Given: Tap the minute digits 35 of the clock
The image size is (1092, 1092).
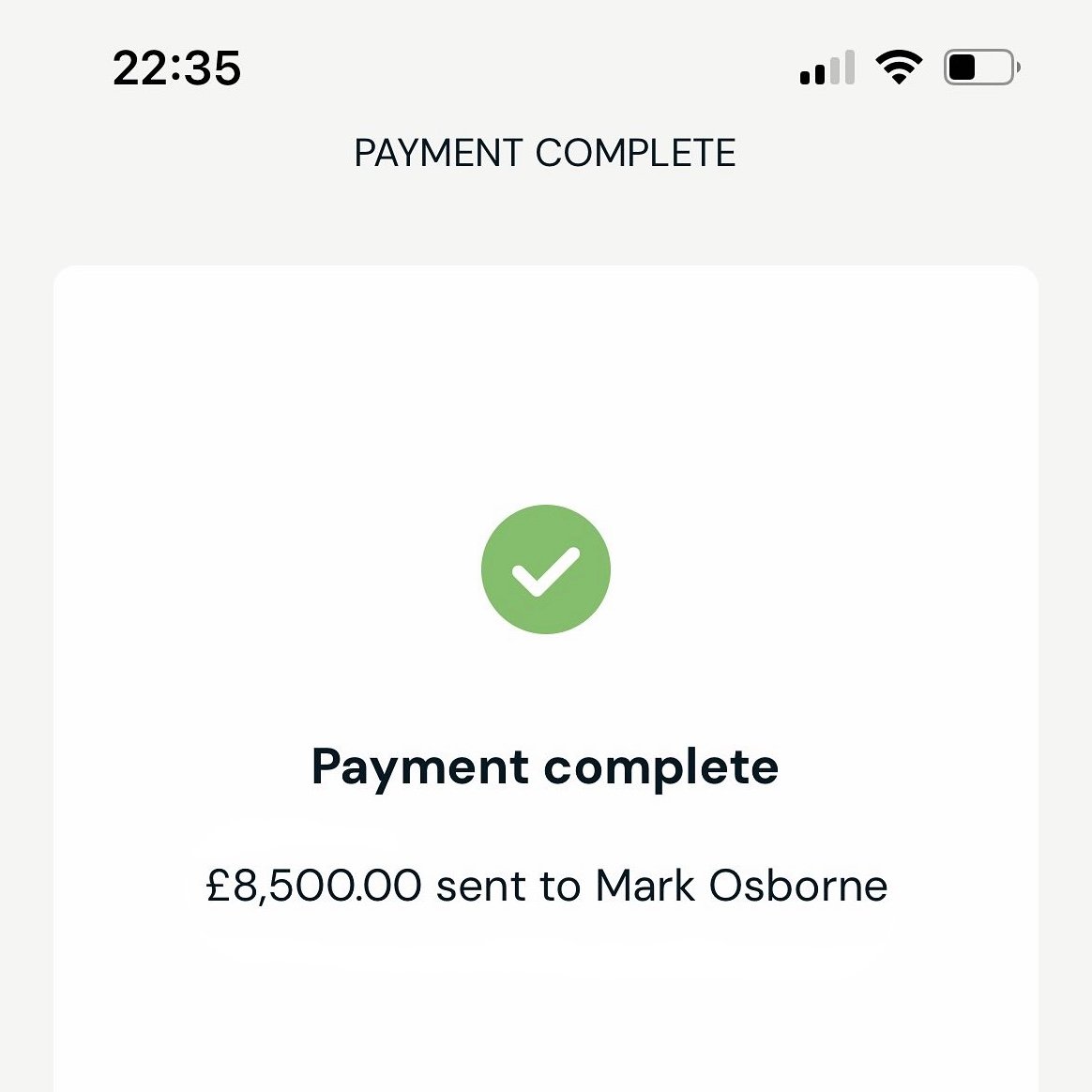Looking at the screenshot, I should click(212, 68).
